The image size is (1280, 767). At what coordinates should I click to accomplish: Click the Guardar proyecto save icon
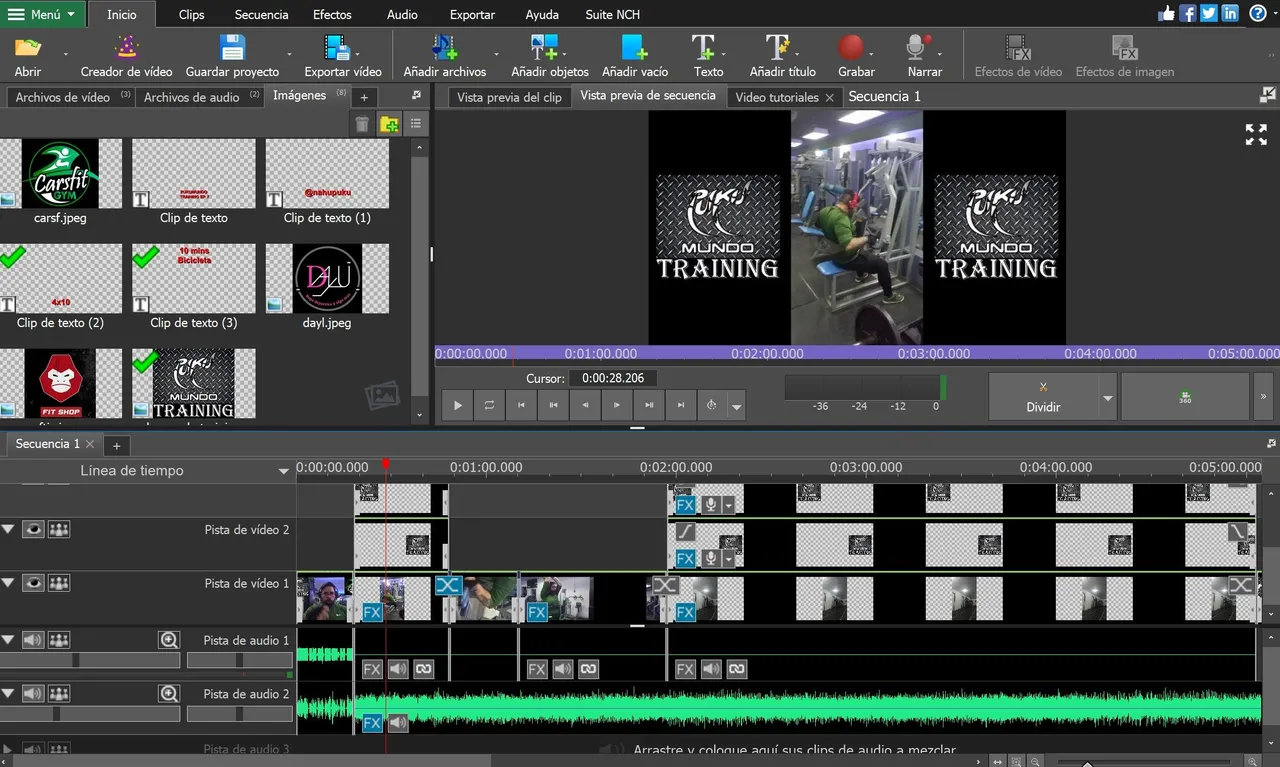point(232,48)
